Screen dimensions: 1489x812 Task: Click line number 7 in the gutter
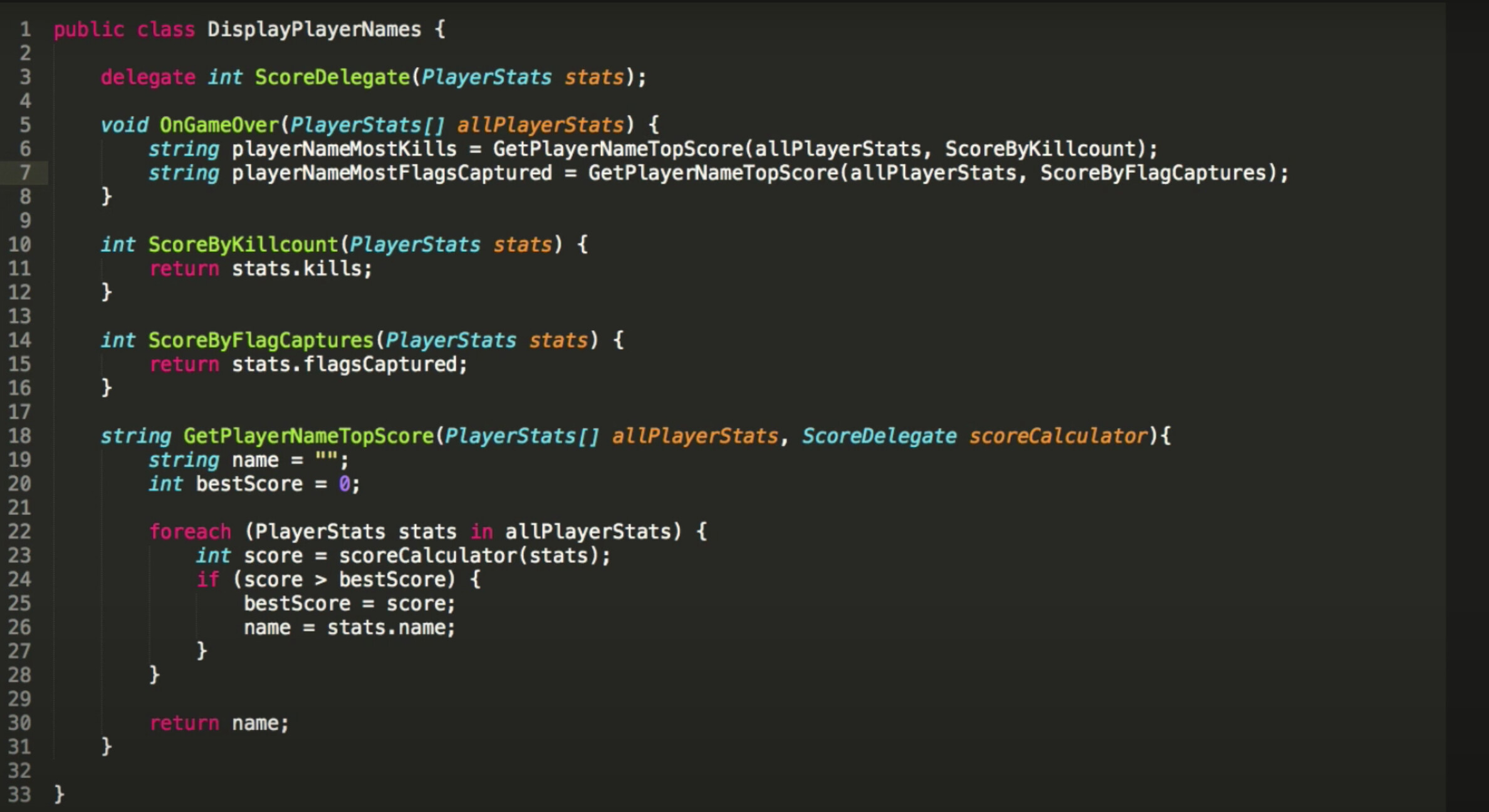(x=25, y=173)
